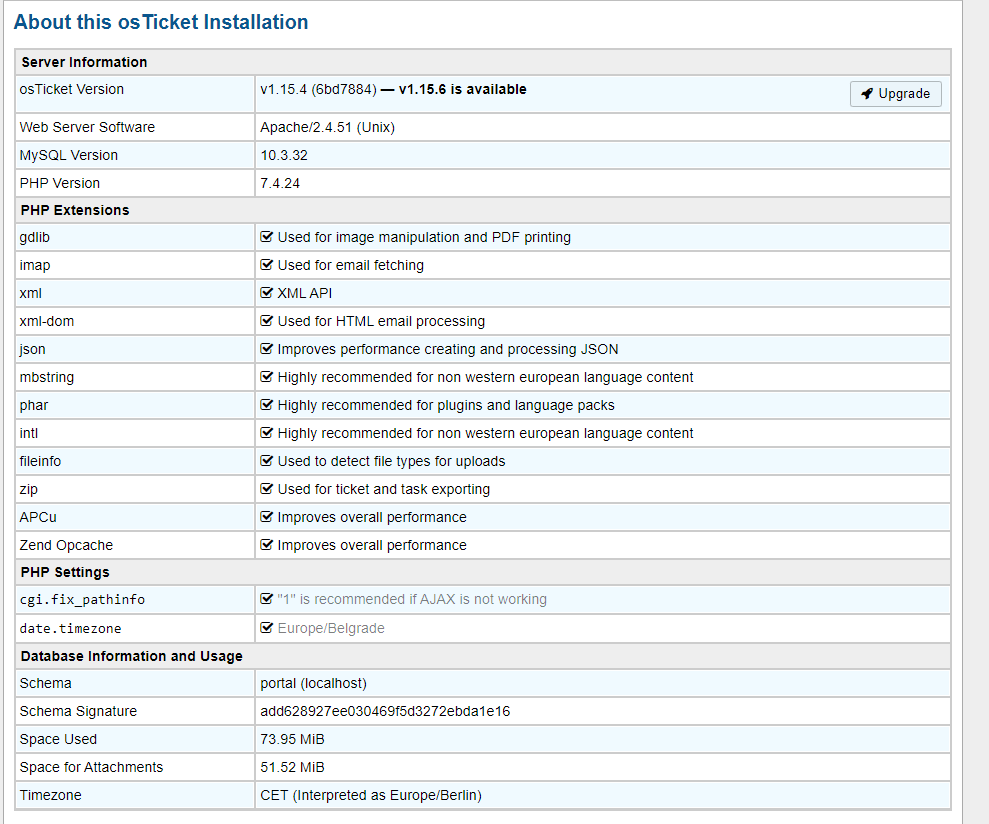The height and width of the screenshot is (824, 989).
Task: Click the mbstring extension checkmark
Action: [x=267, y=377]
